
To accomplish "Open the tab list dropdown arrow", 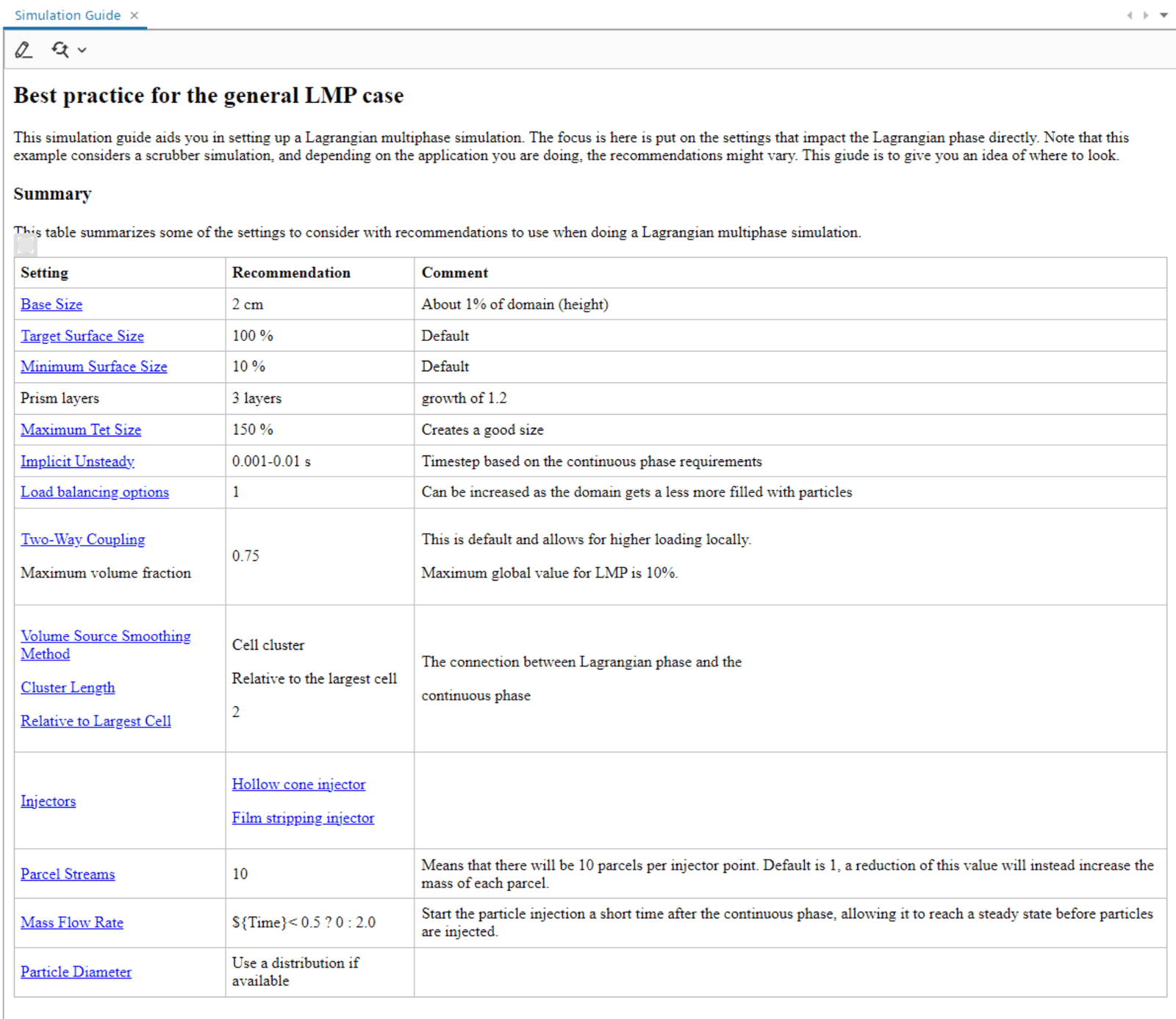I will tap(1164, 15).
